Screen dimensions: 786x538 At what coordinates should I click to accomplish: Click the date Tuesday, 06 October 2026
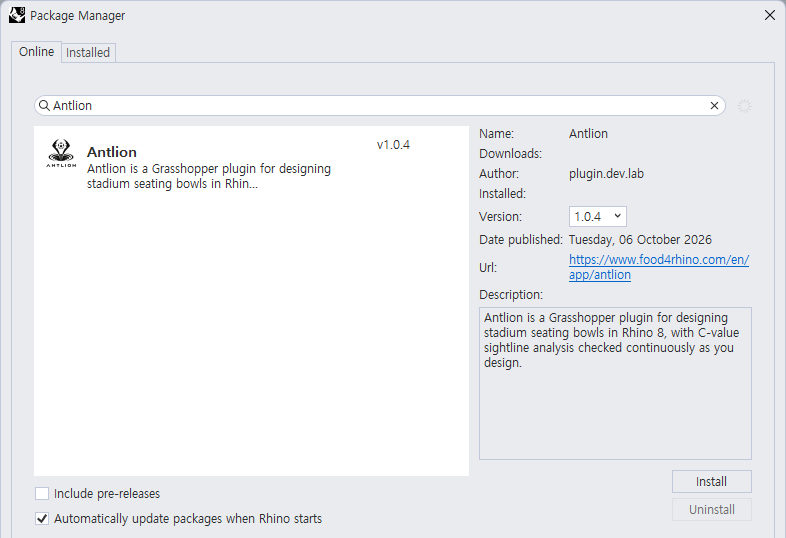pos(640,240)
